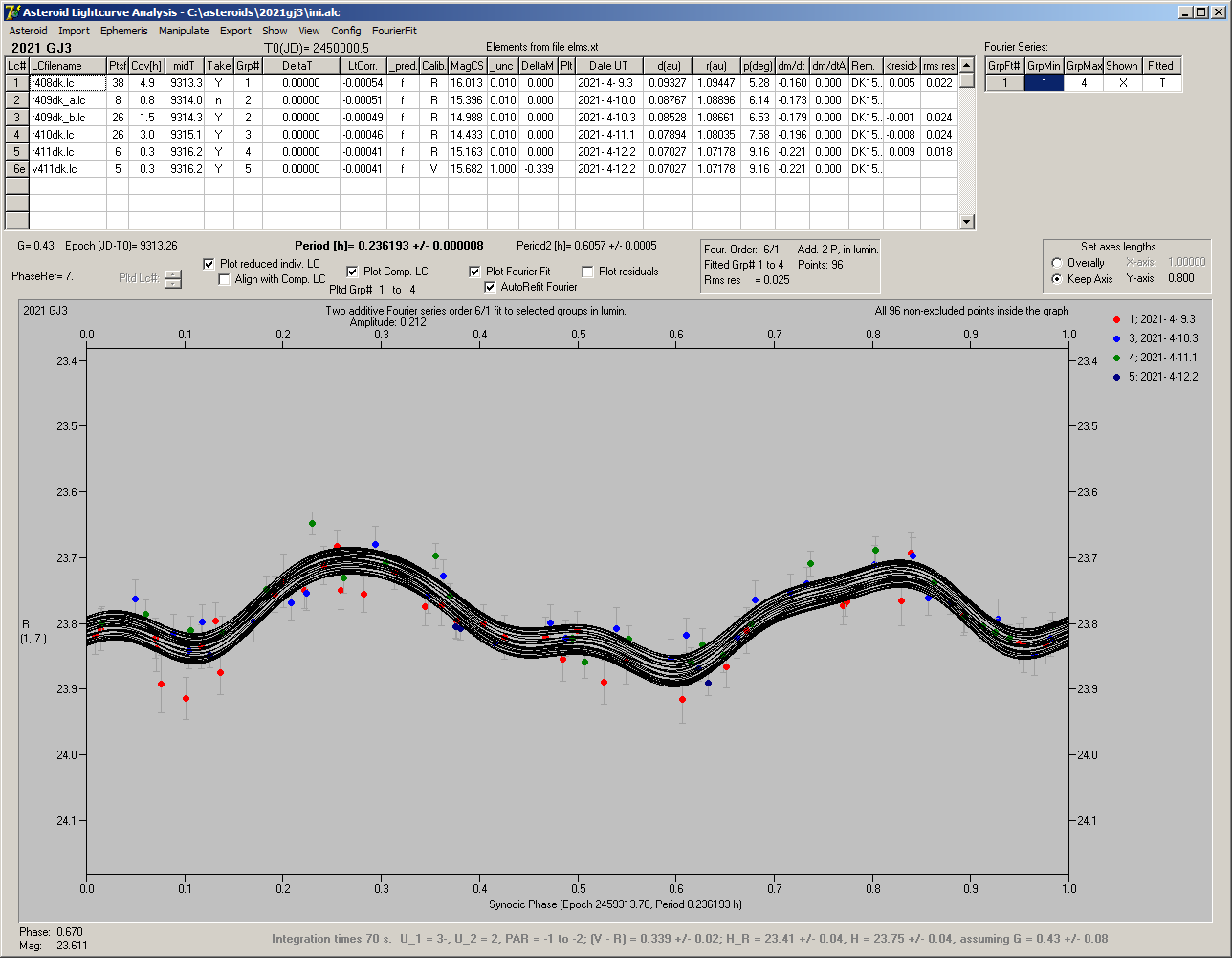Click filename cell r411dk.lc
The height and width of the screenshot is (958, 1232).
pos(68,152)
